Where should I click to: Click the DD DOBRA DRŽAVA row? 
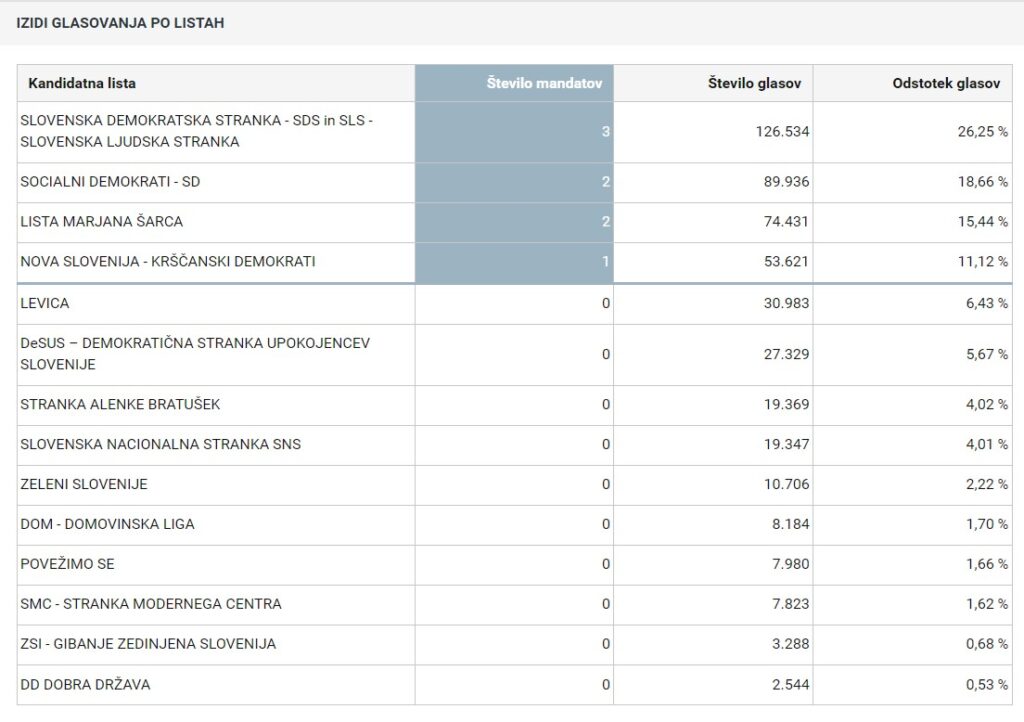tap(86, 685)
